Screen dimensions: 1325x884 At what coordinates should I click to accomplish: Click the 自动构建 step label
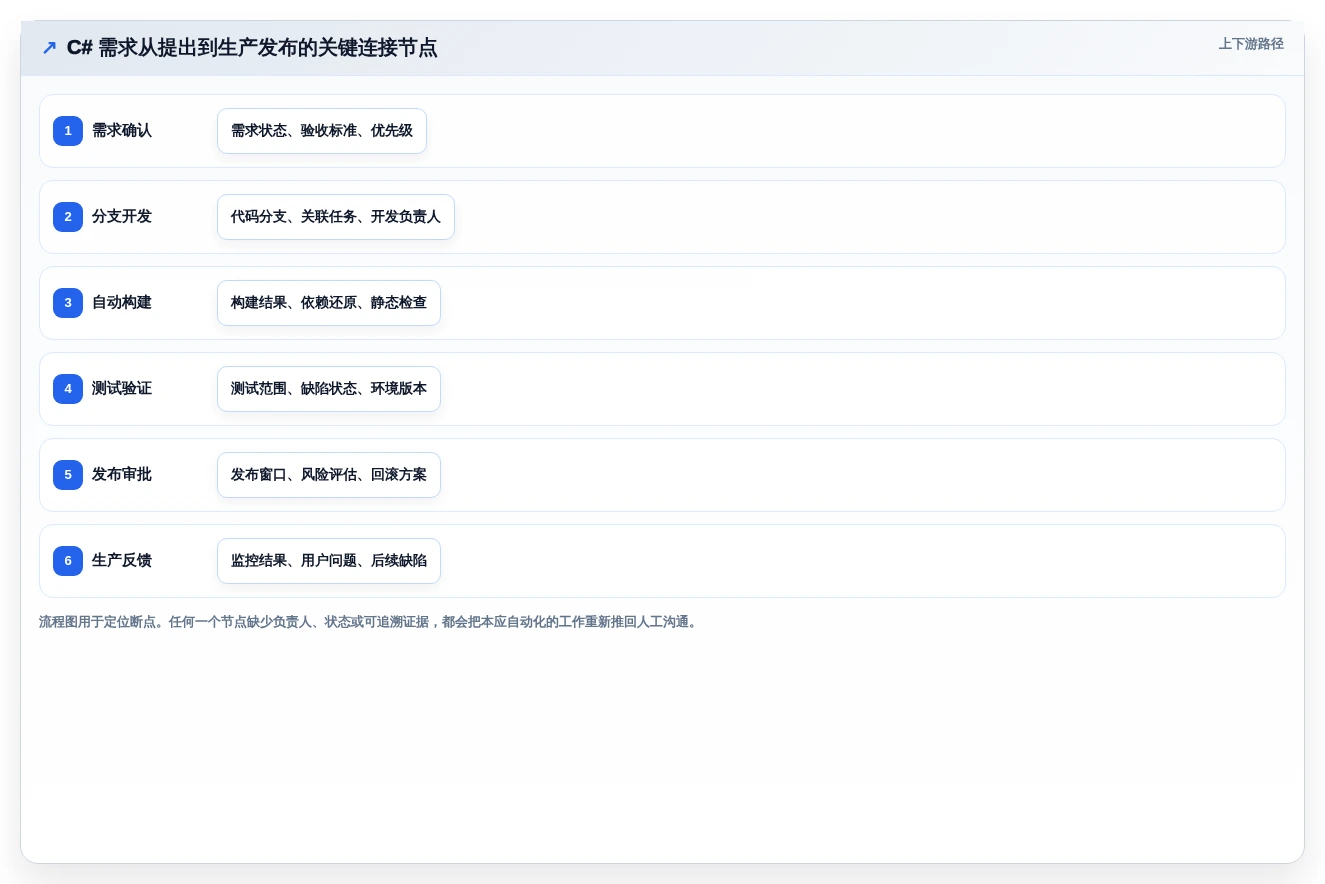[122, 303]
